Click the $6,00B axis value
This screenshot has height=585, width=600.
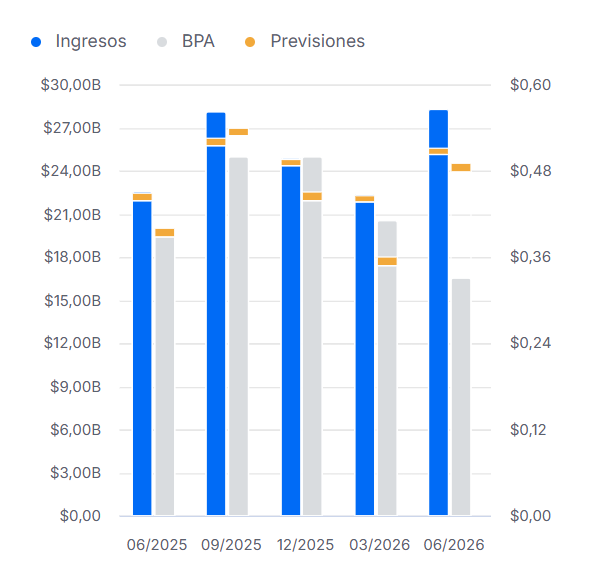point(75,430)
